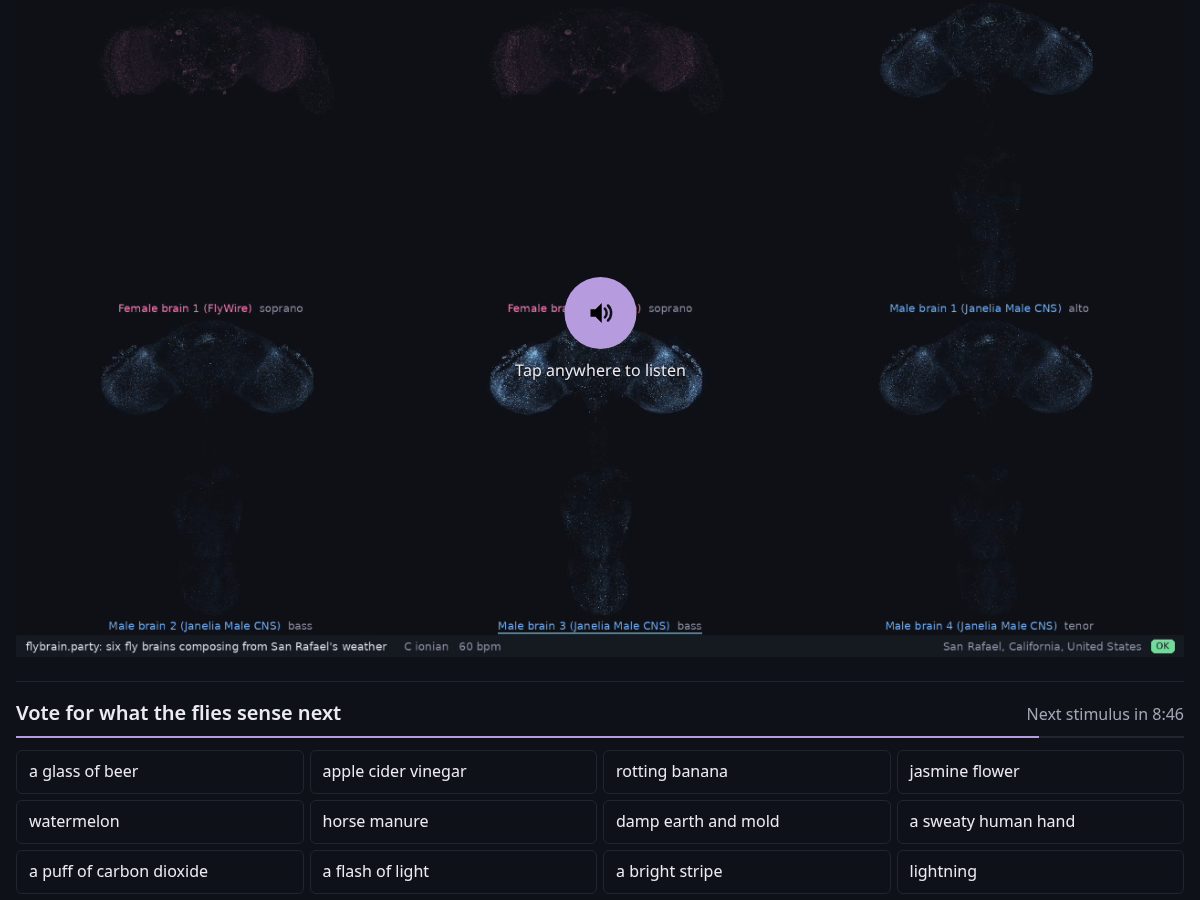
Task: Open Male brain 3 (Janelia Male CNS) link
Action: coord(583,627)
